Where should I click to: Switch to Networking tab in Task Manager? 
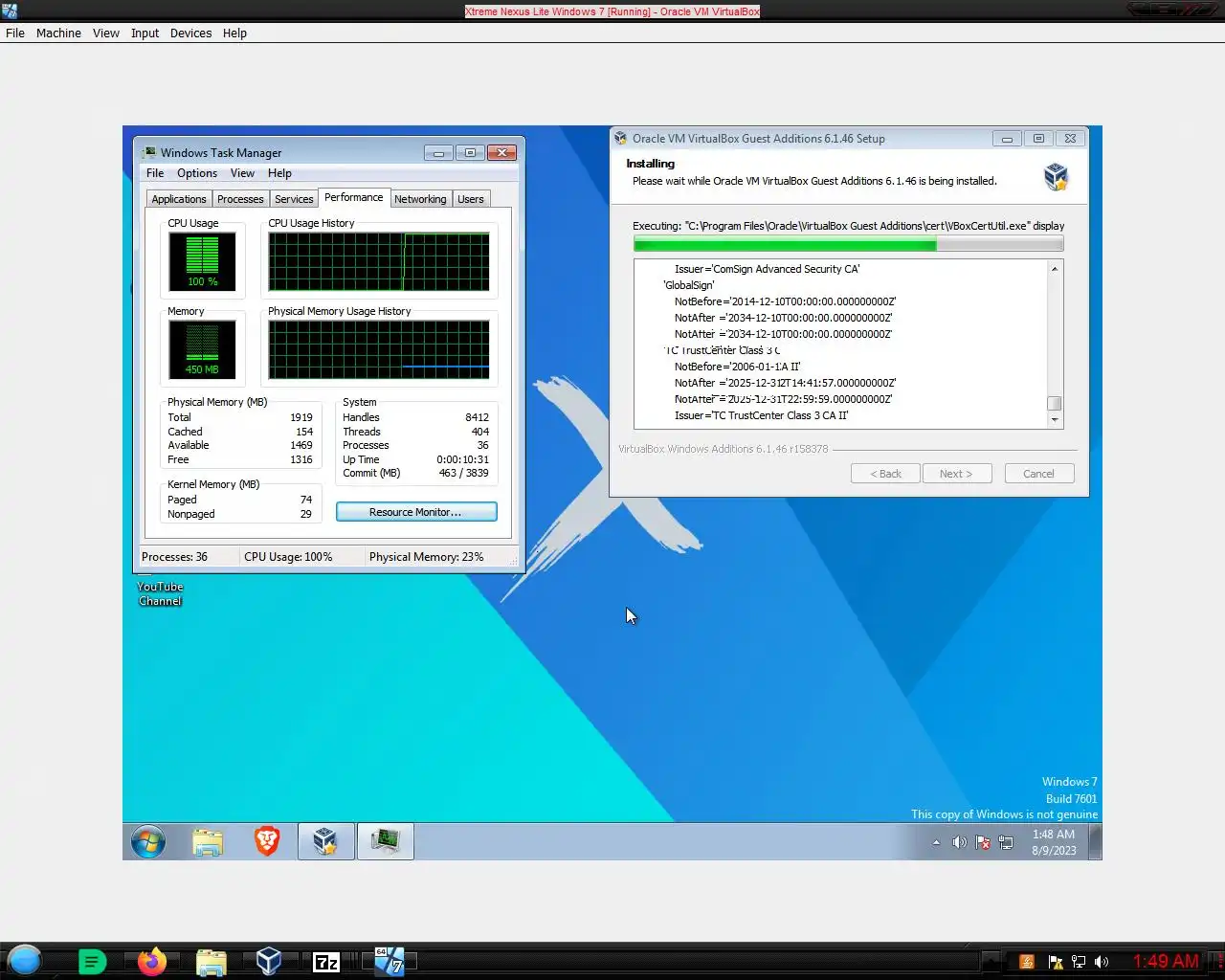coord(420,199)
